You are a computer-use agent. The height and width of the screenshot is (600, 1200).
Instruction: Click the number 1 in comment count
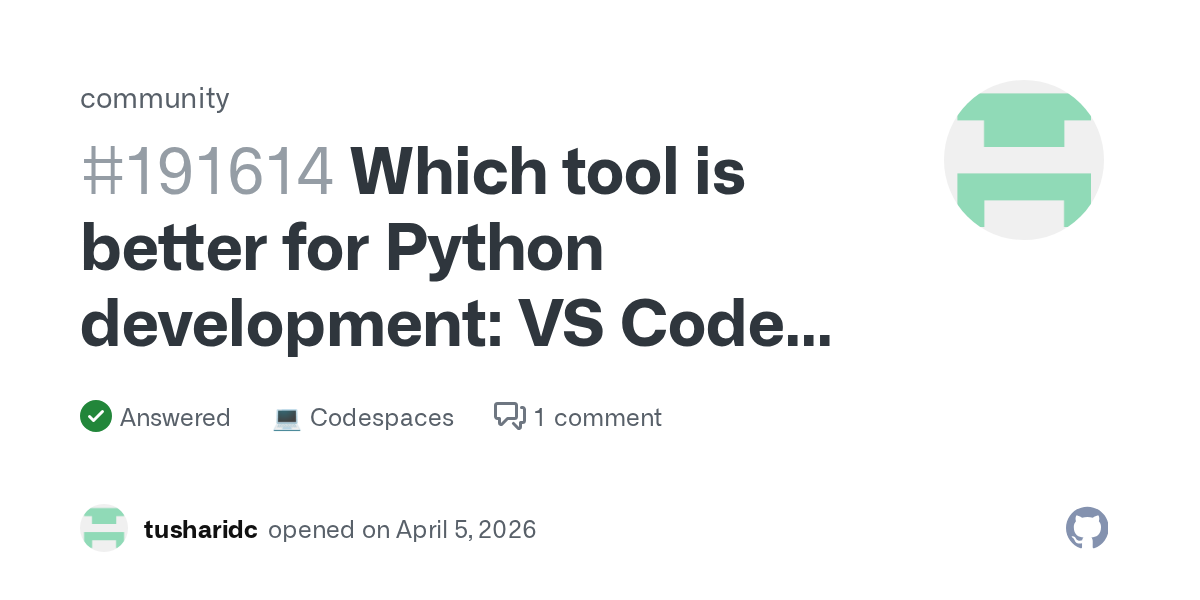coord(539,418)
